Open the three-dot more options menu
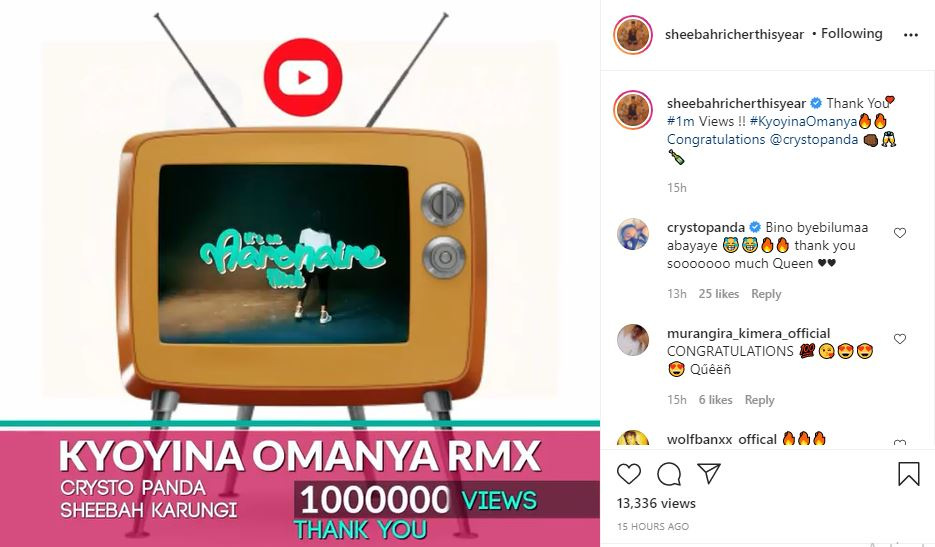This screenshot has height=547, width=935. (x=911, y=35)
